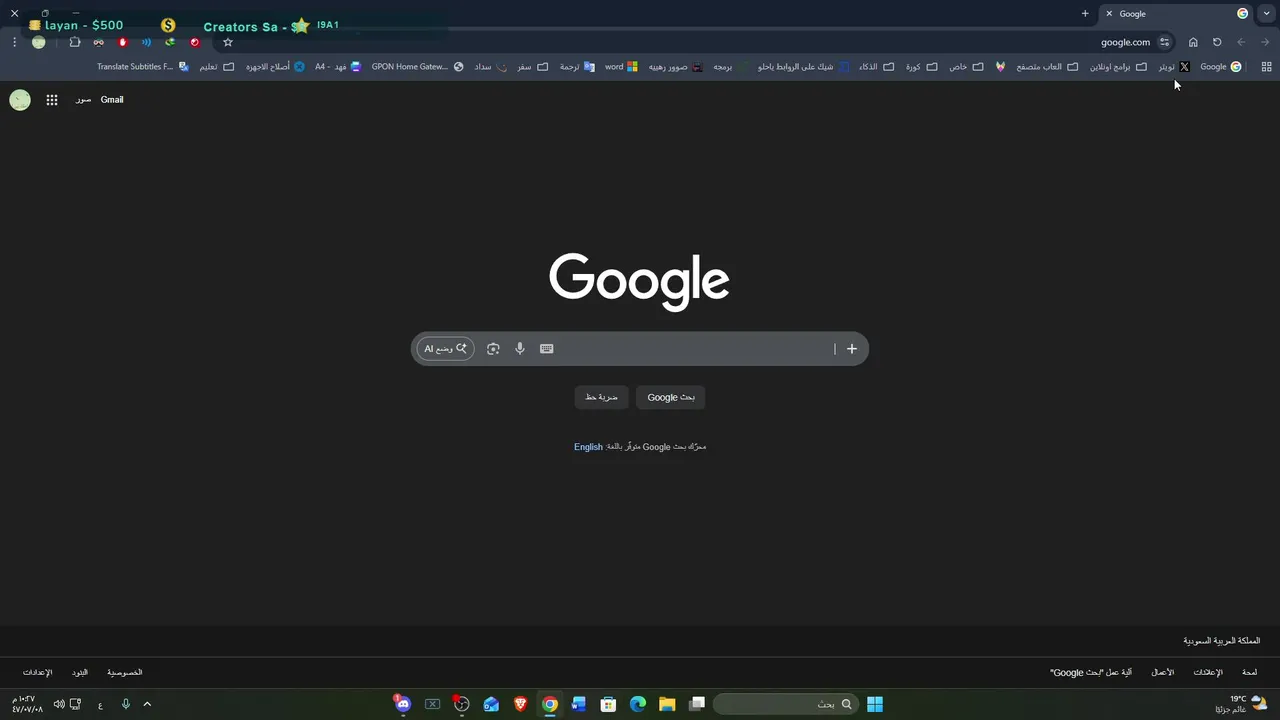The image size is (1280, 720).
Task: Open the الإعلانات advertising footer link
Action: coord(1208,673)
